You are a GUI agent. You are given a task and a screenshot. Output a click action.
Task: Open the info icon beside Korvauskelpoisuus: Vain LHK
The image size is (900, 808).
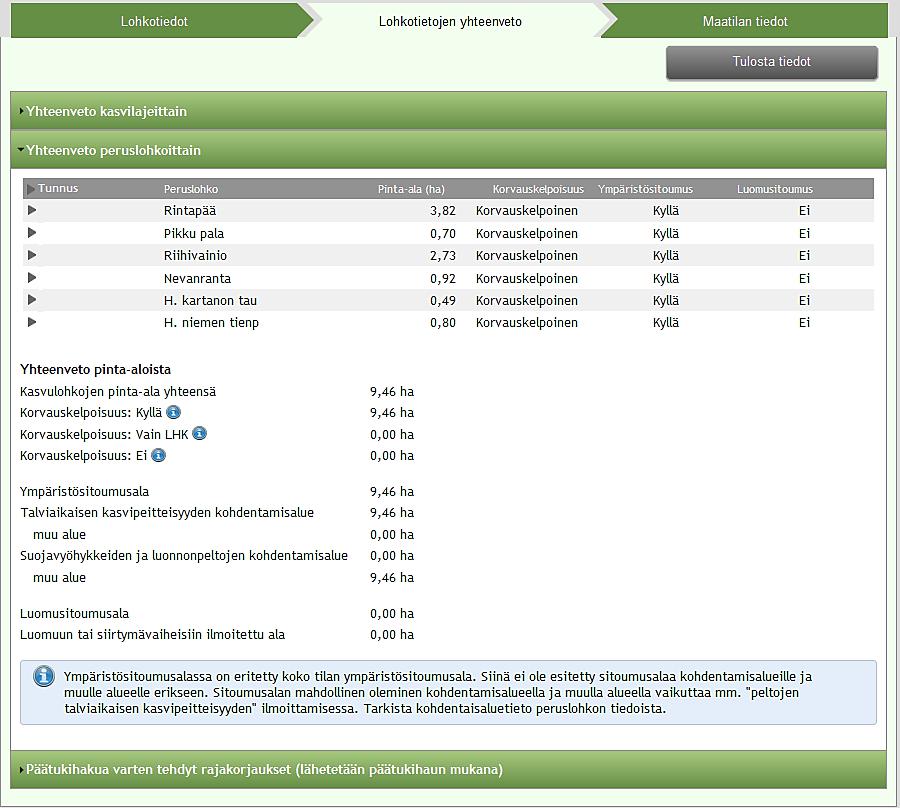[x=199, y=433]
